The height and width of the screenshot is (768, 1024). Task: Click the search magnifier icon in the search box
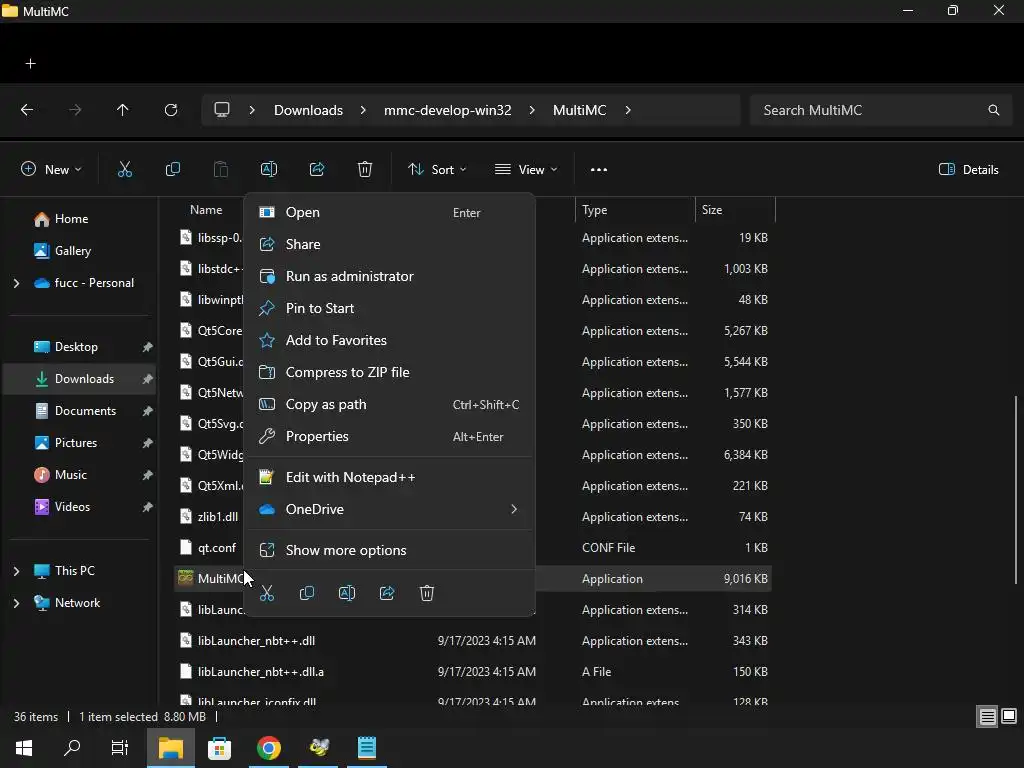(993, 110)
